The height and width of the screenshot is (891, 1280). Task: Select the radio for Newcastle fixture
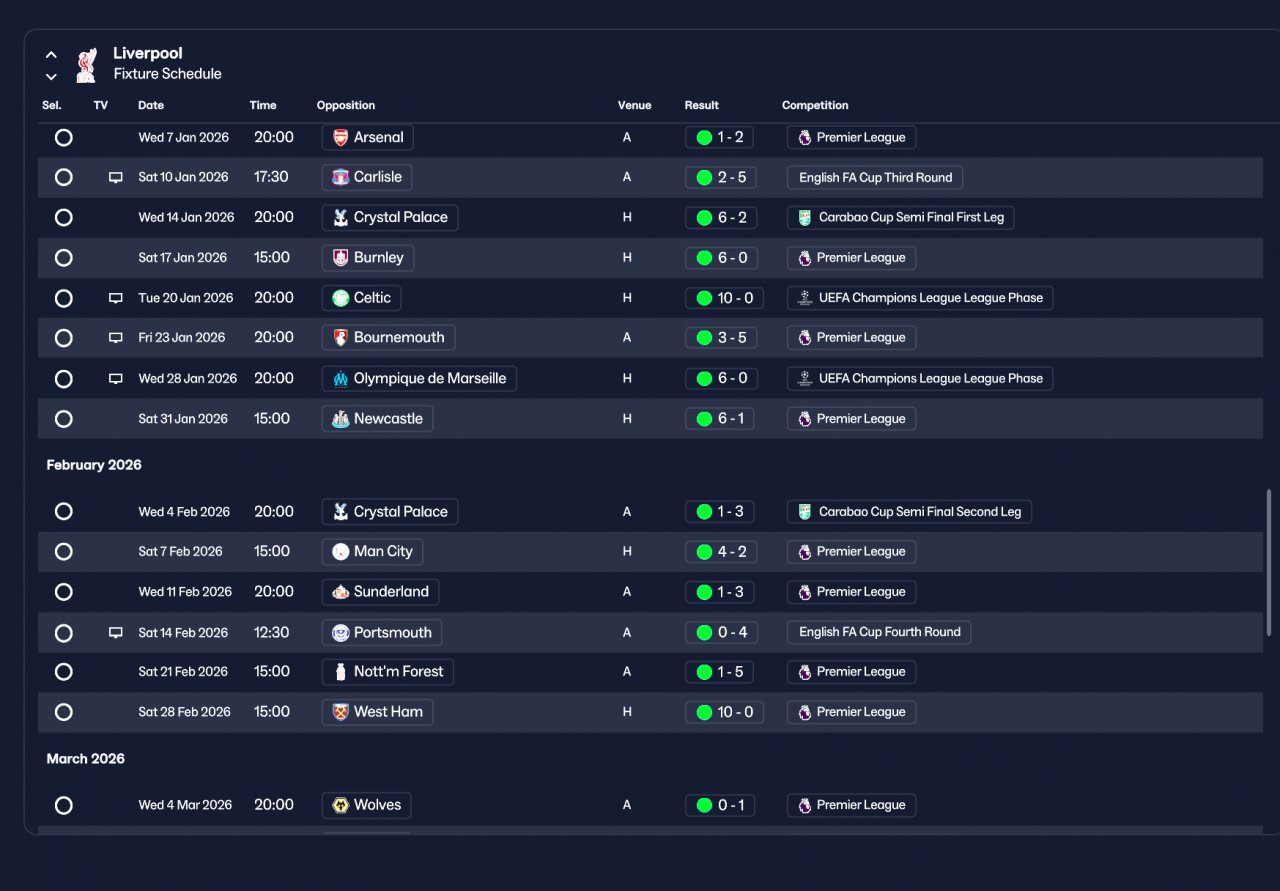[64, 419]
